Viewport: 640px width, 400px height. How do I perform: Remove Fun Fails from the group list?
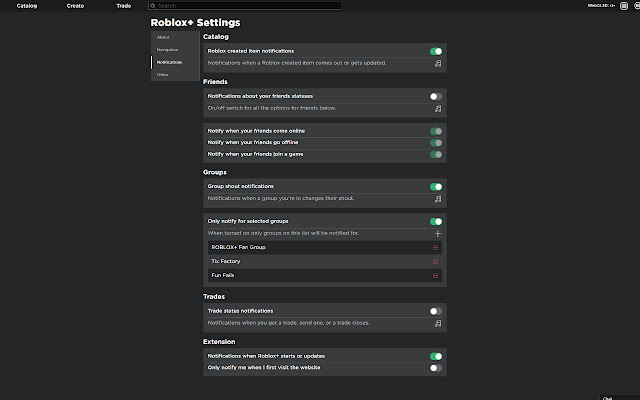coord(436,275)
